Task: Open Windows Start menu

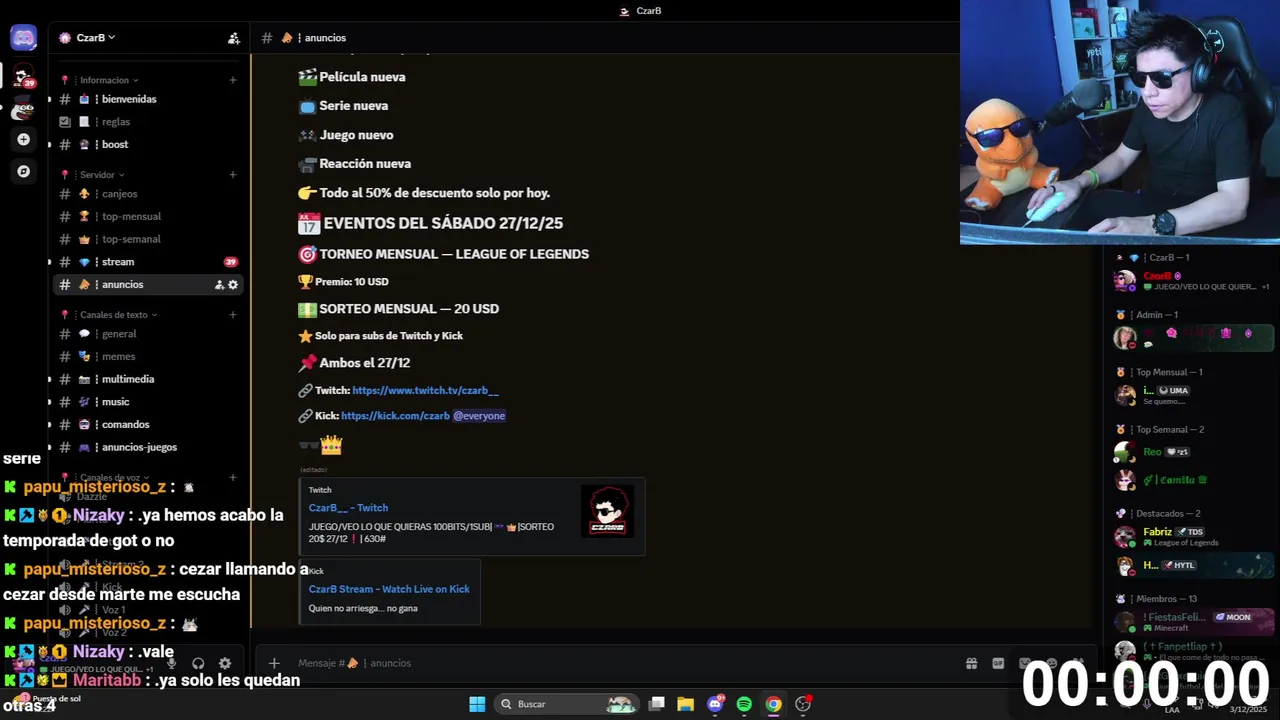Action: [x=477, y=704]
